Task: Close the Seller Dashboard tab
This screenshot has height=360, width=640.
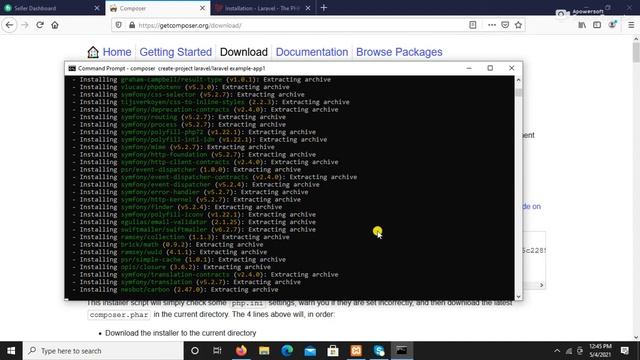Action: point(97,8)
